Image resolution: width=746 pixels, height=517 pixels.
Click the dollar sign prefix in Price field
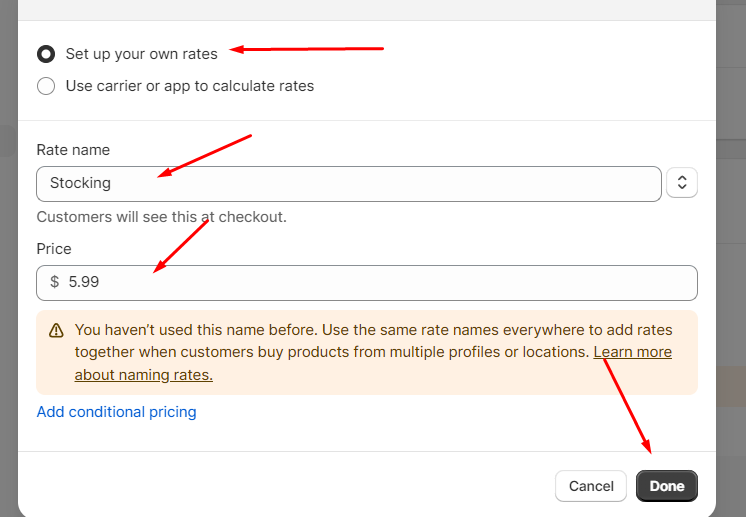coord(55,282)
